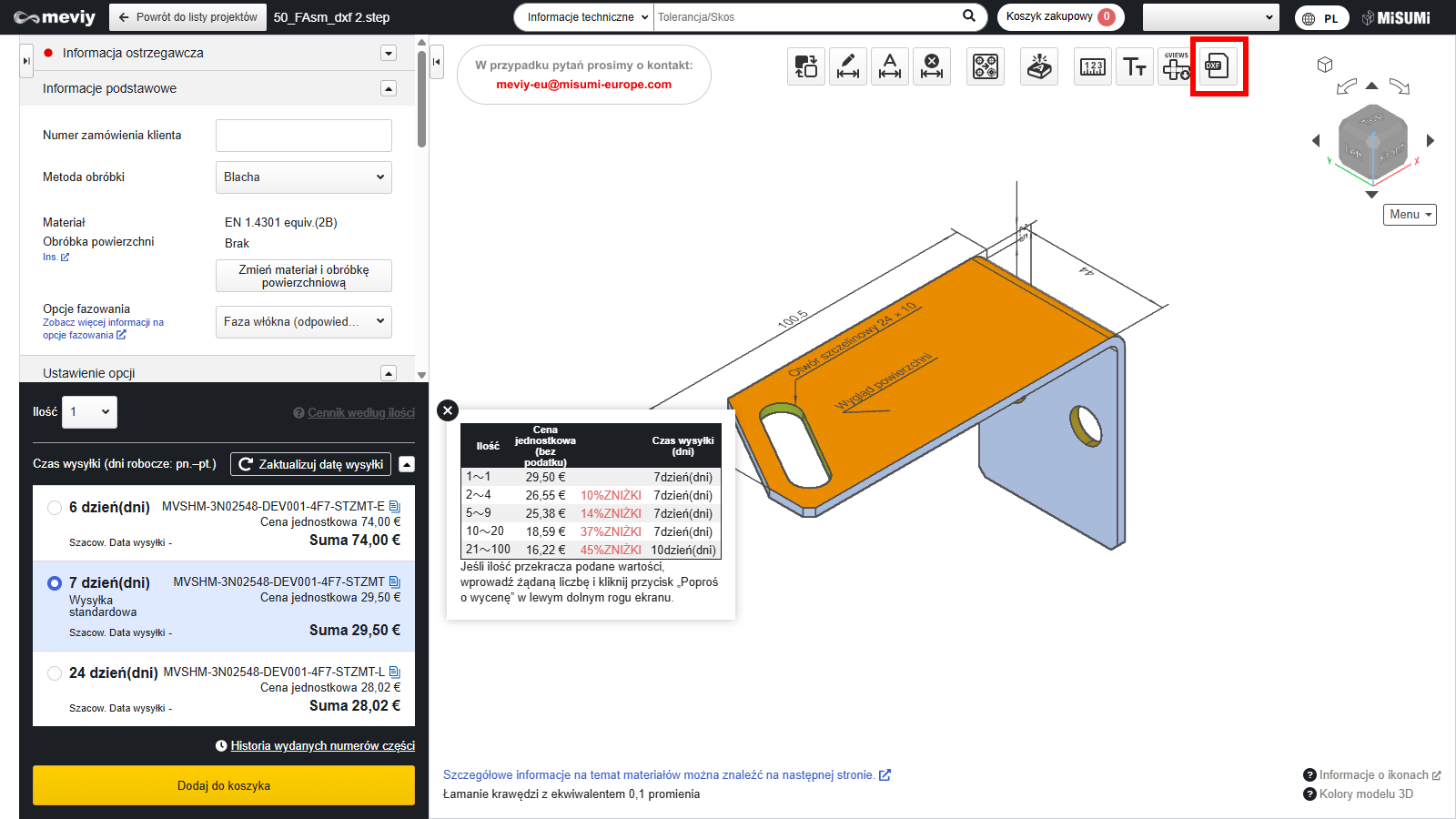Open the Metoda obróbki Blacha dropdown
Image resolution: width=1456 pixels, height=819 pixels.
(x=303, y=177)
